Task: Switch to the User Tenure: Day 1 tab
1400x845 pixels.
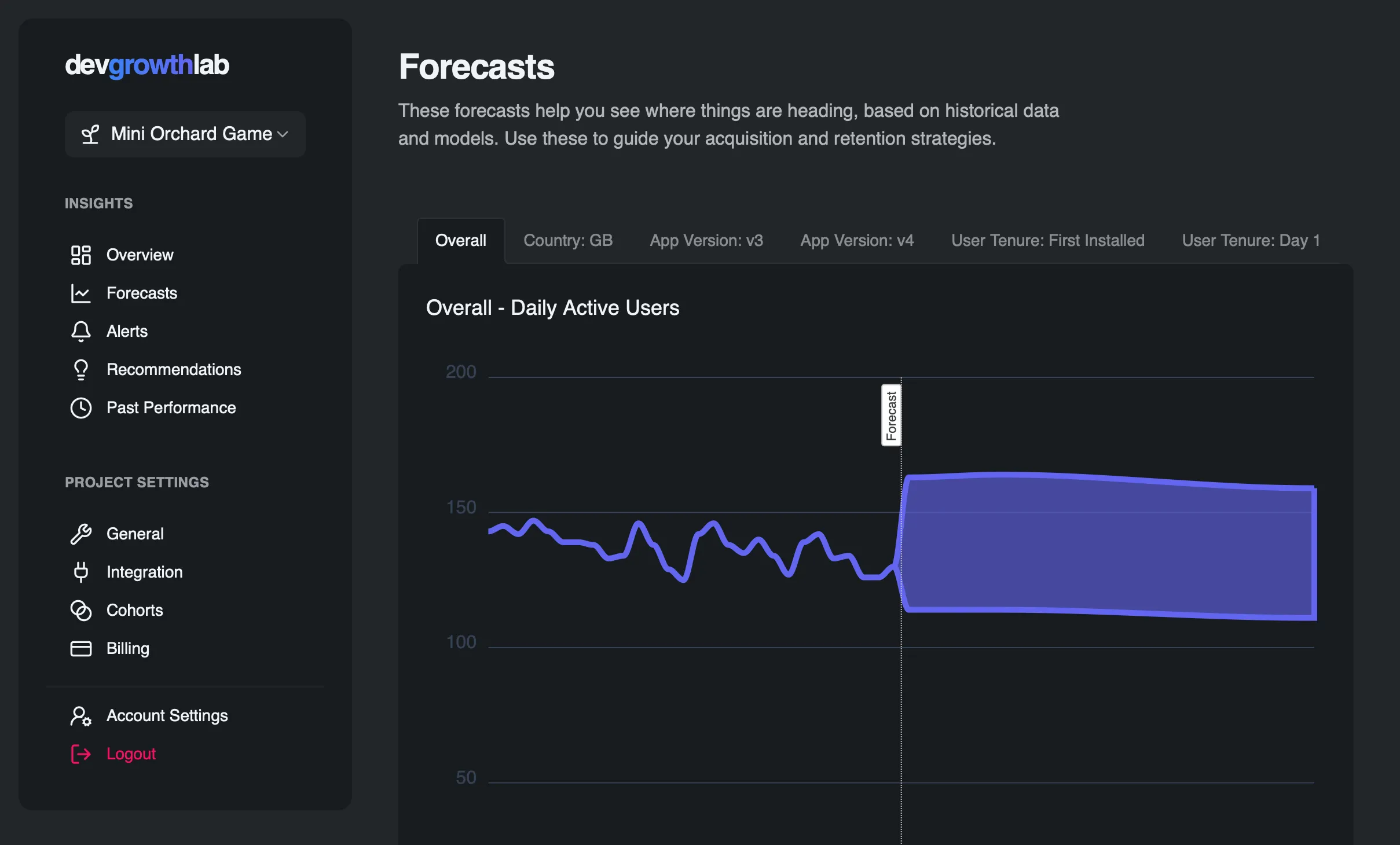Action: pyautogui.click(x=1250, y=240)
